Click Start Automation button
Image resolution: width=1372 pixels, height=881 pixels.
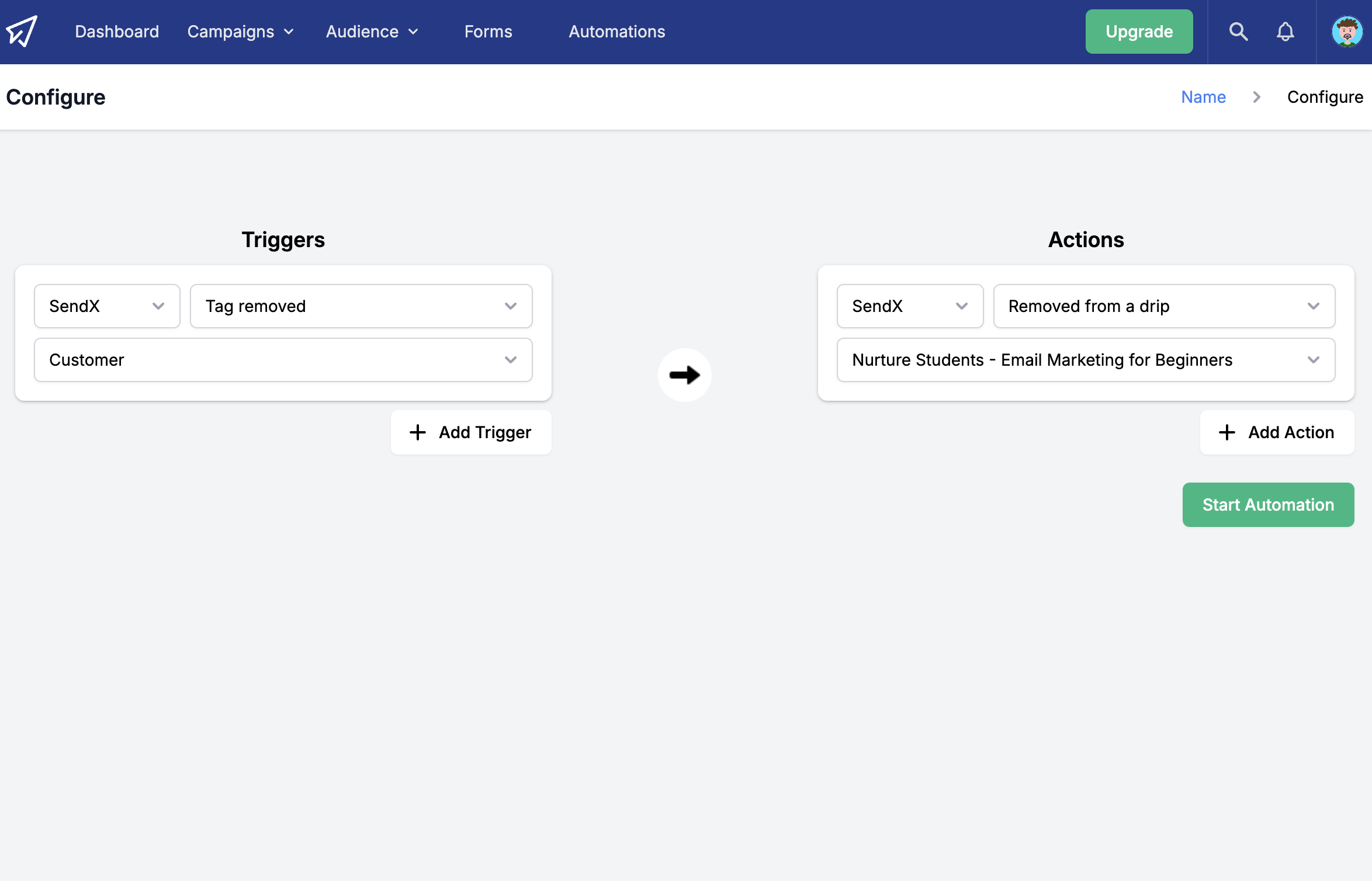click(x=1268, y=505)
